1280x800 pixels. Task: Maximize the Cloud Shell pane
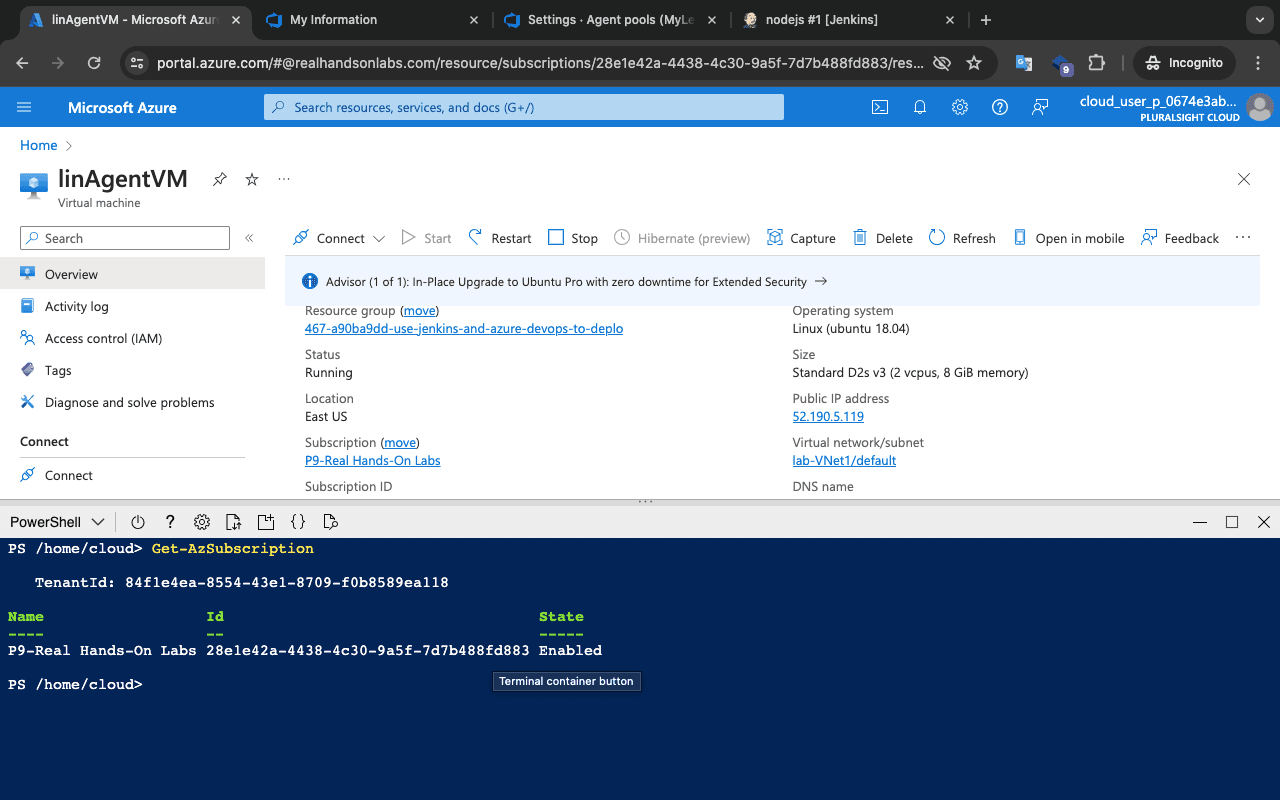coord(1232,522)
